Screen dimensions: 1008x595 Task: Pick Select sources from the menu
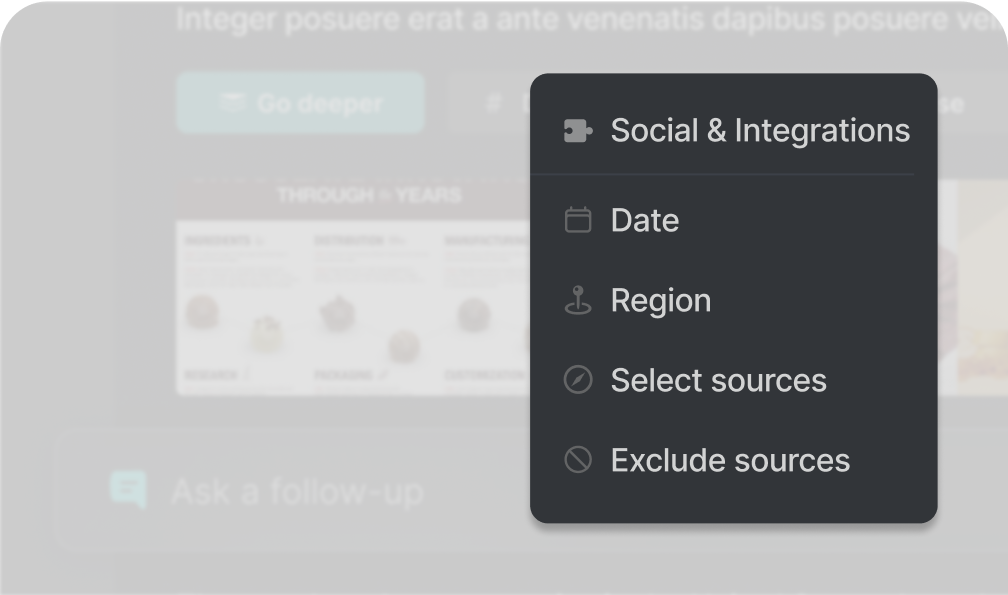718,380
